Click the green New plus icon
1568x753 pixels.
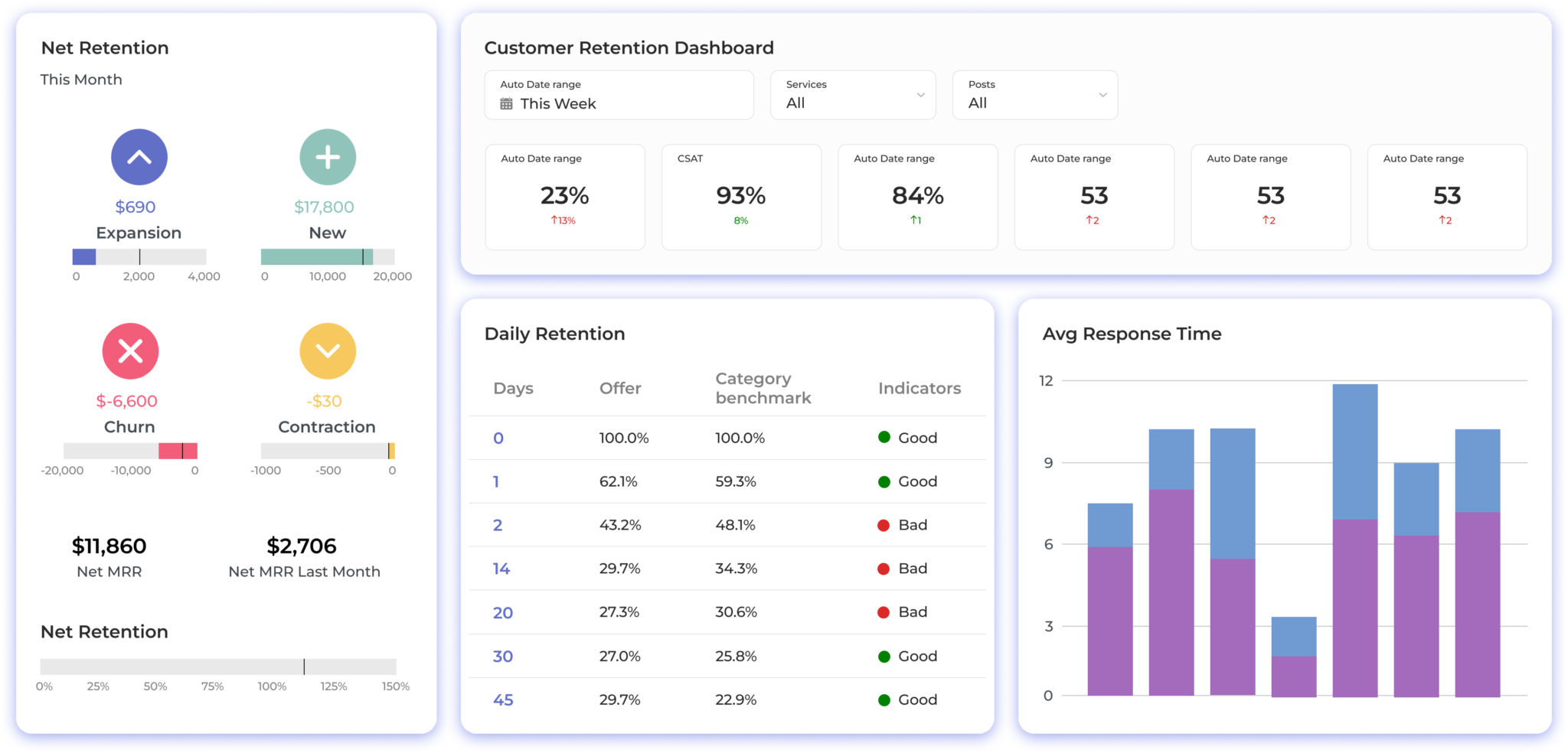[328, 158]
